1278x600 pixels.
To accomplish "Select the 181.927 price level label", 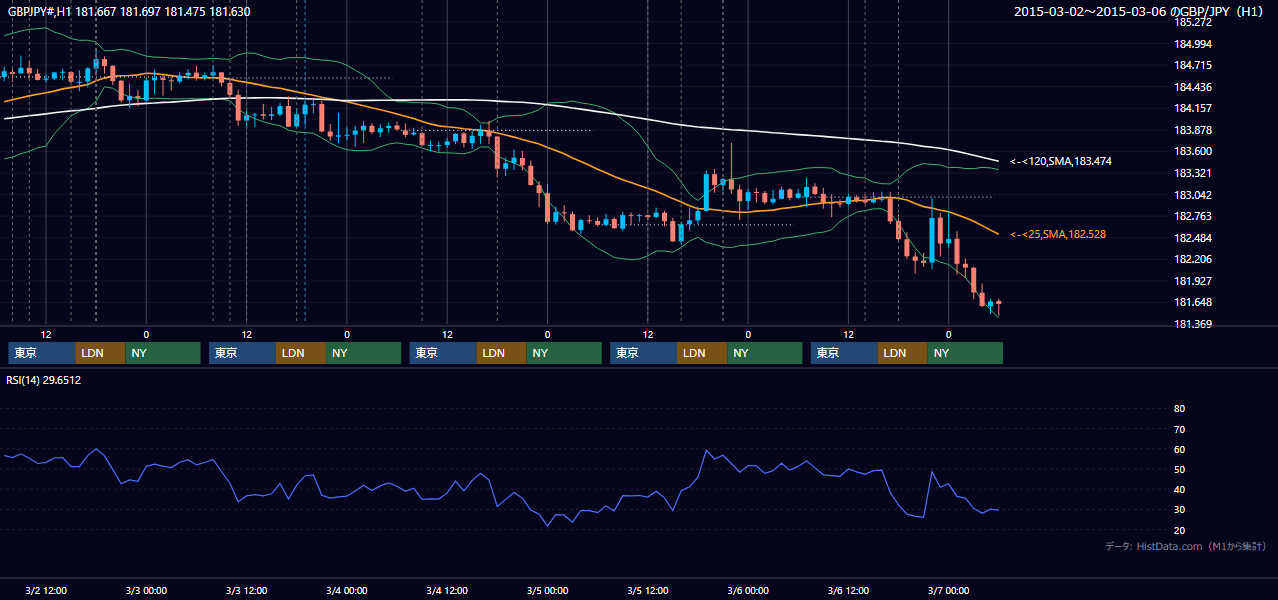I will pyautogui.click(x=1192, y=281).
